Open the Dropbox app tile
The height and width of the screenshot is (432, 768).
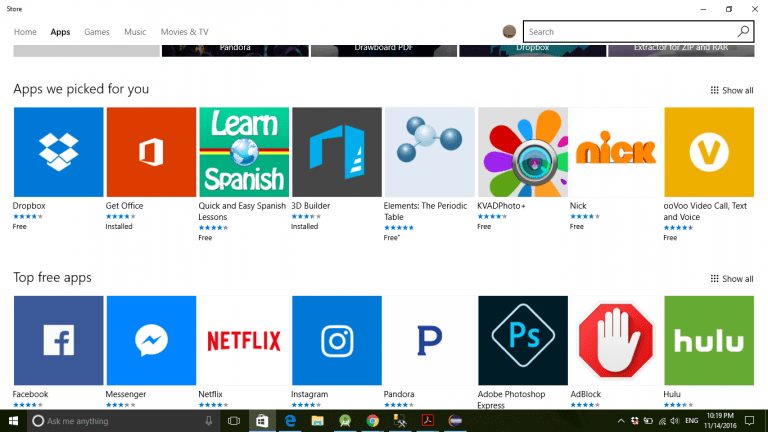point(58,152)
